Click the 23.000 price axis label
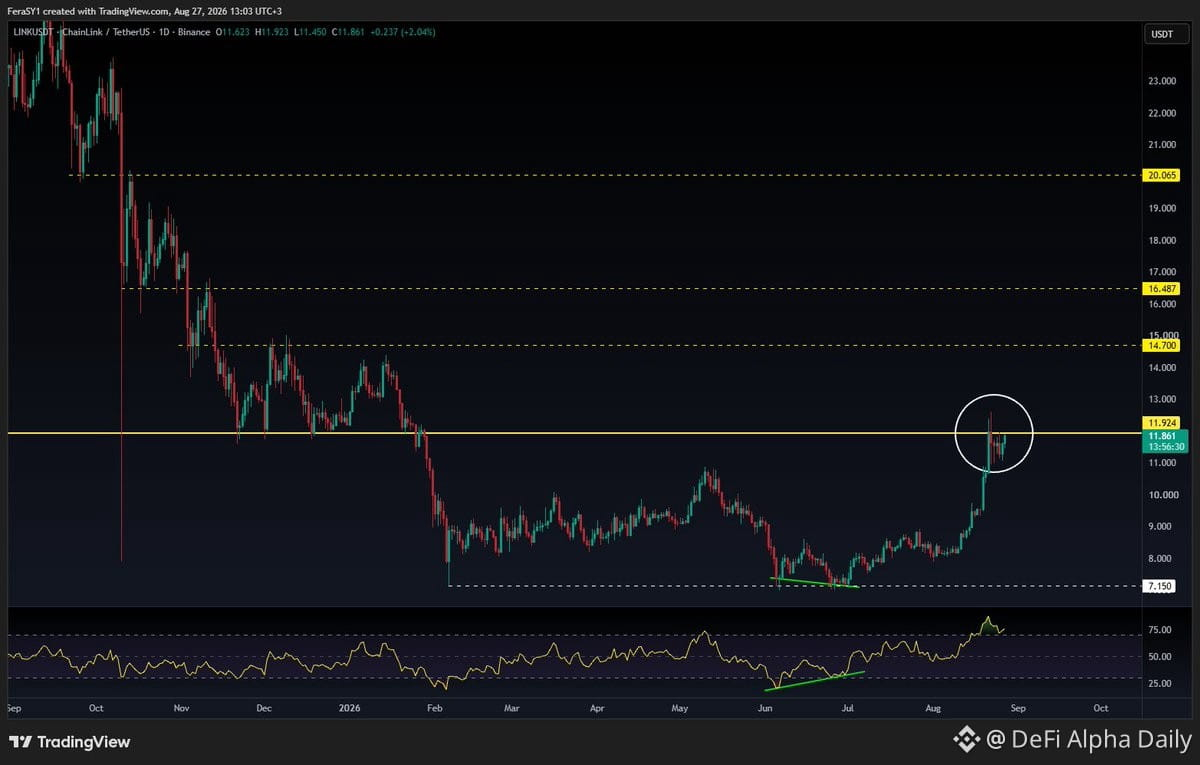Image resolution: width=1200 pixels, height=765 pixels. pos(1162,81)
